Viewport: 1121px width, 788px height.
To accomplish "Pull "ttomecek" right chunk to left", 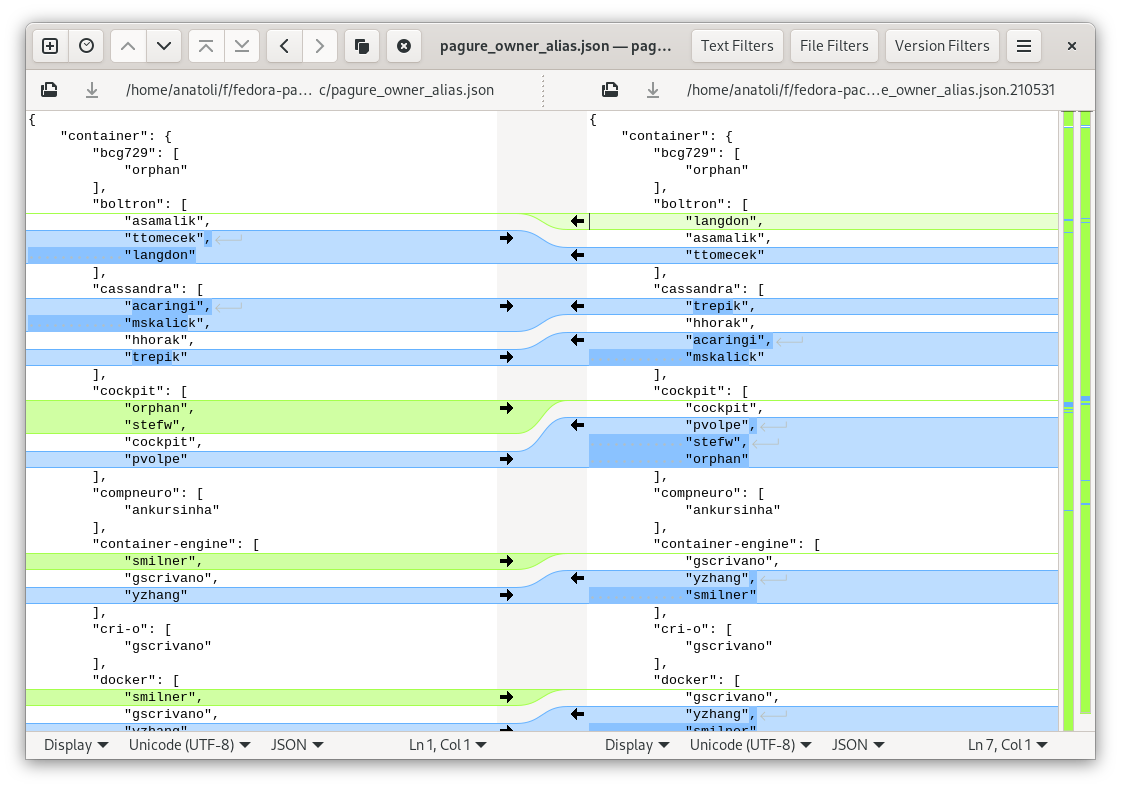I will click(578, 255).
